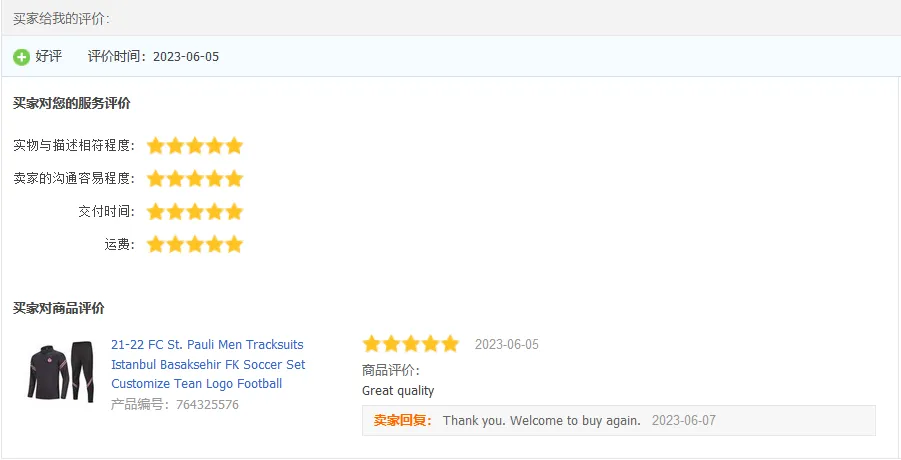The image size is (901, 460).
Task: Click fifth star of product review rating
Action: coord(450,345)
